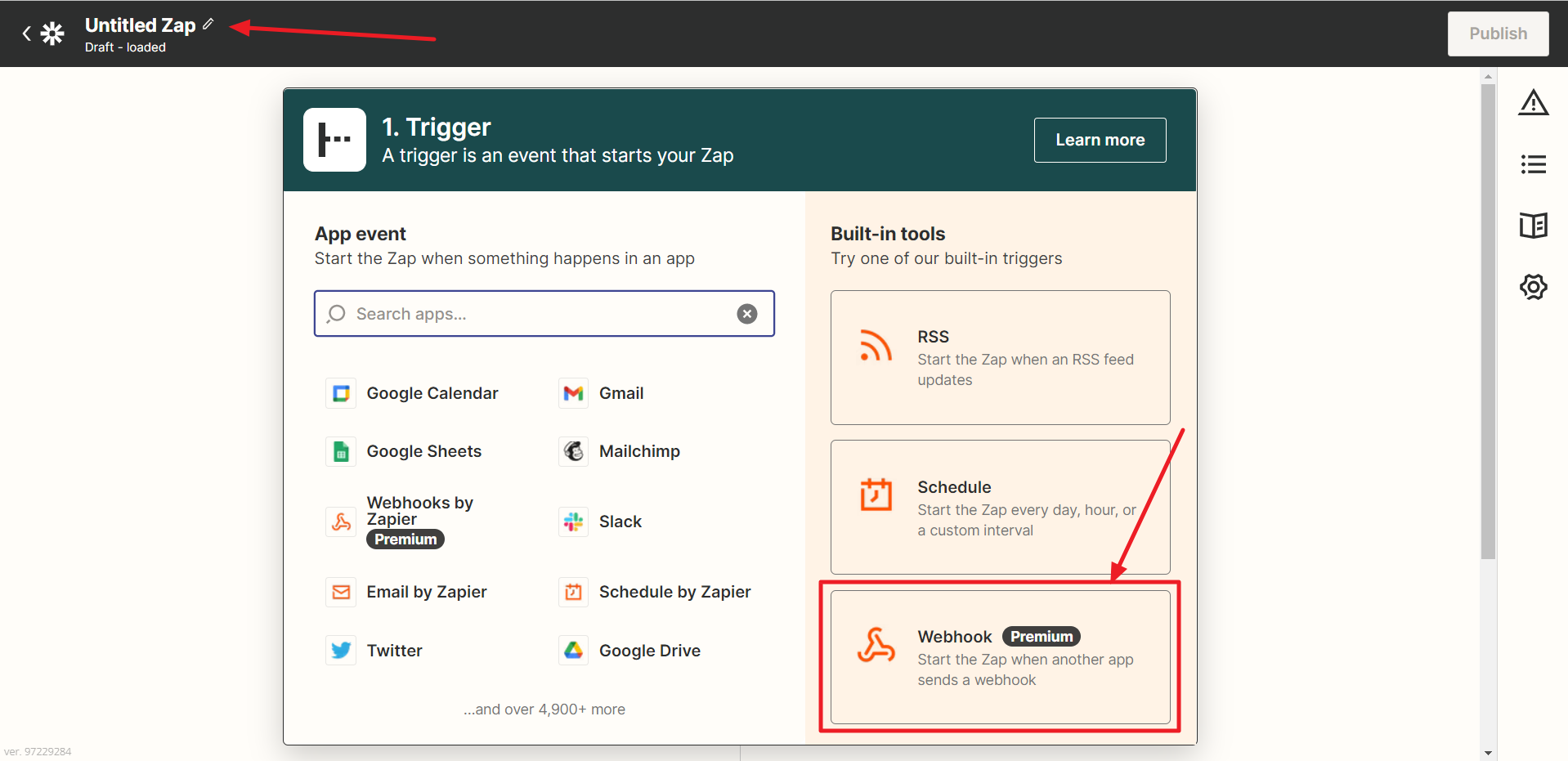
Task: Click the scrollbar down arrow
Action: tap(1488, 753)
